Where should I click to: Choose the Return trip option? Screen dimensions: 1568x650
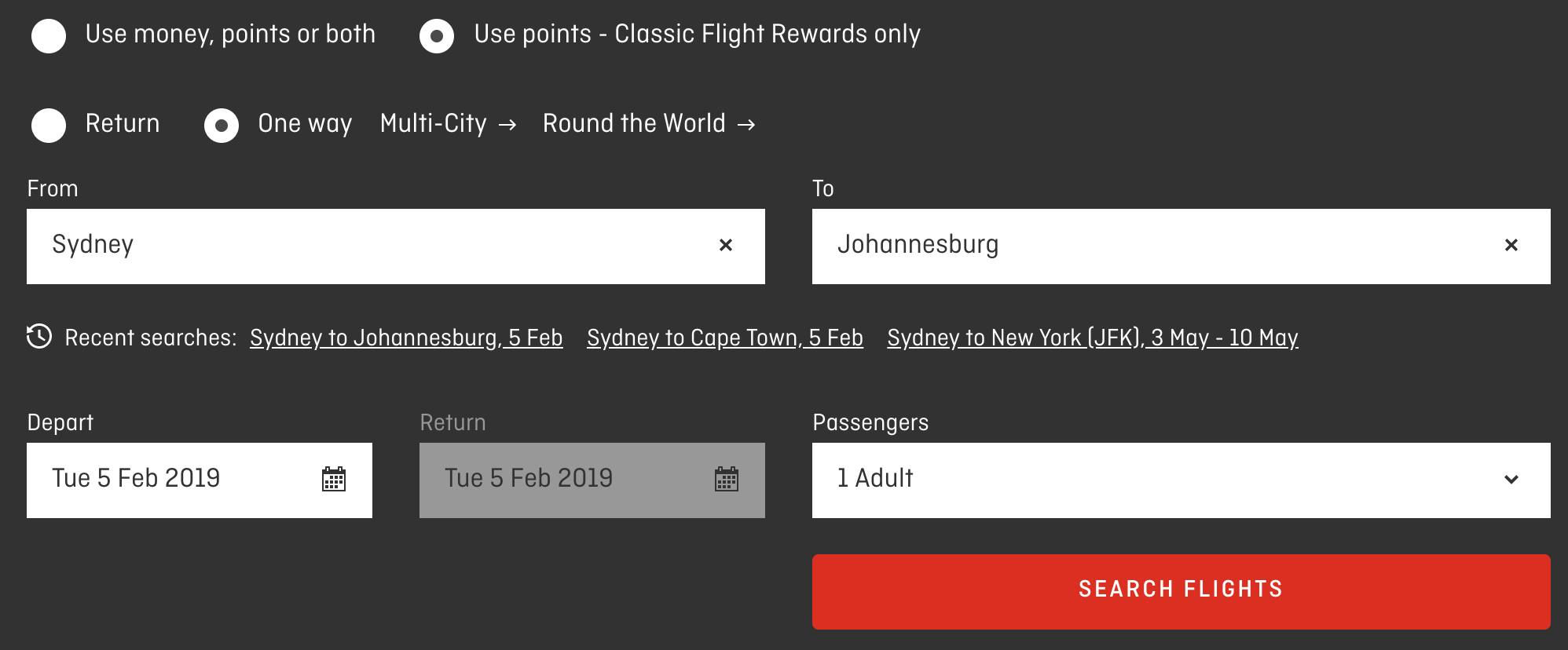coord(49,126)
